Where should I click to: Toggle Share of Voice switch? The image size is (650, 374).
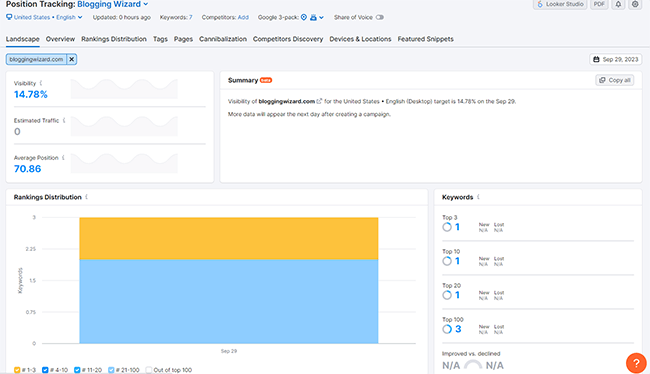point(379,17)
